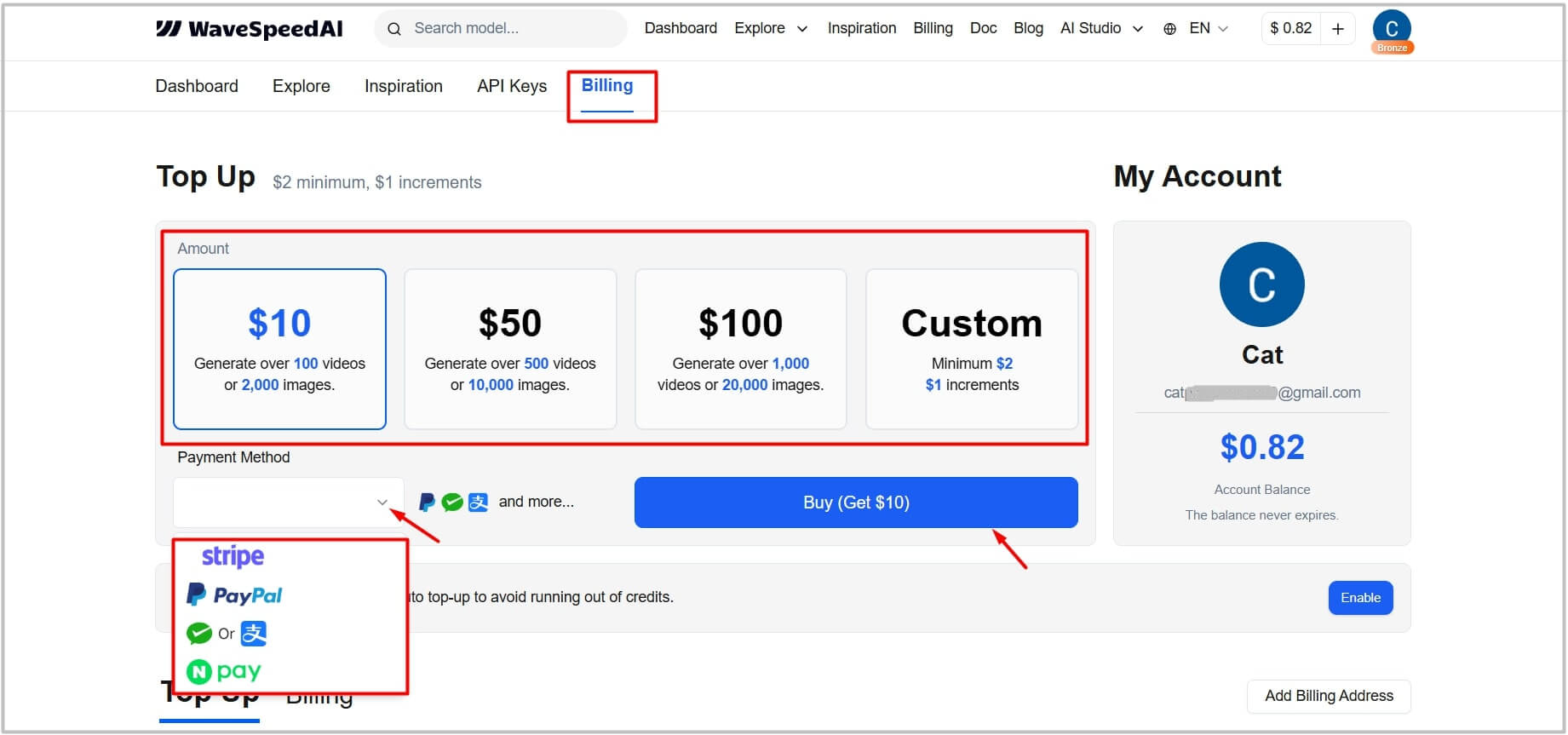
Task: Choose PayPal from payment options
Action: (x=234, y=594)
